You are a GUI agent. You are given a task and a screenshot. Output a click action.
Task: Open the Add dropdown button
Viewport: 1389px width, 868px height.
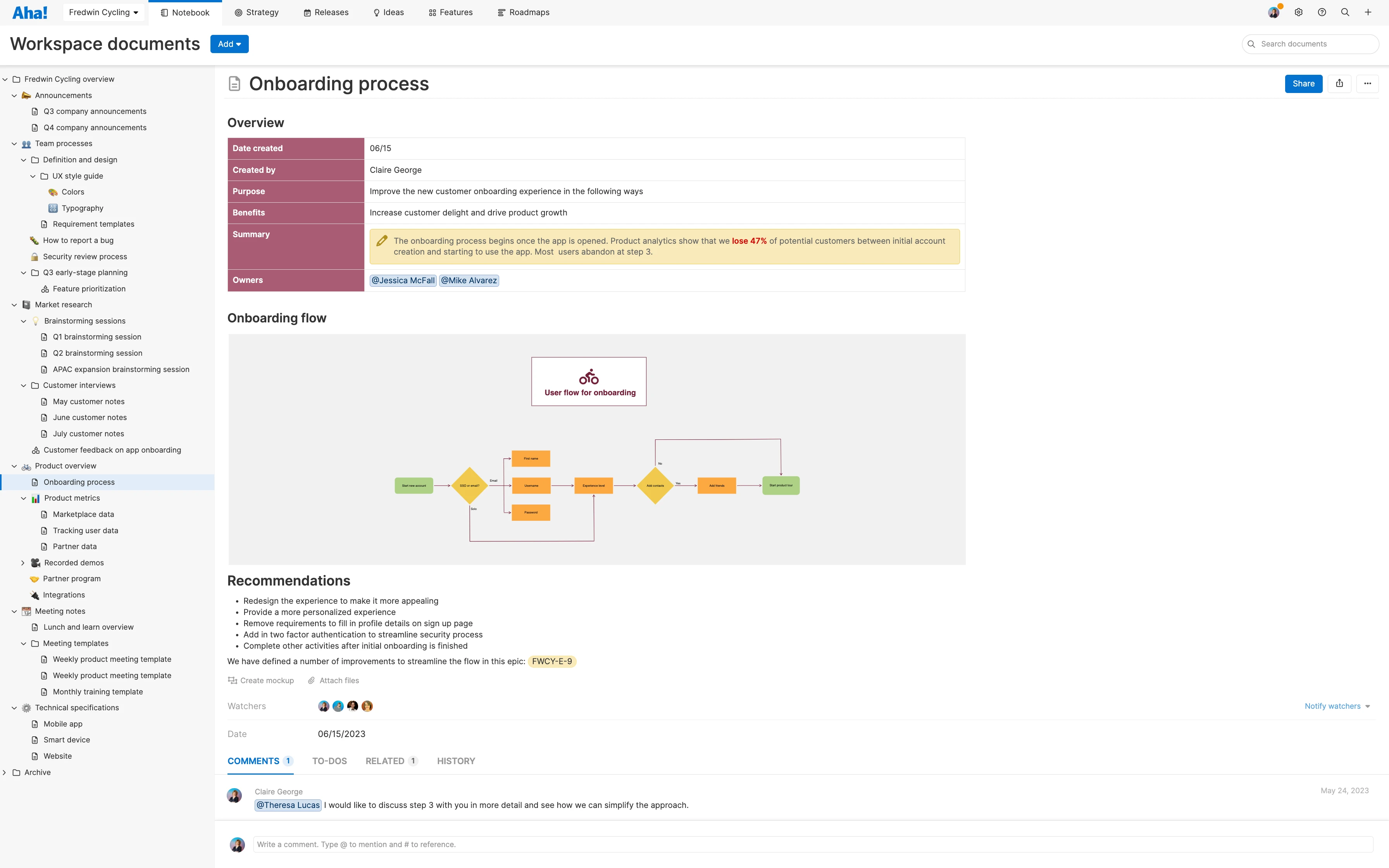tap(229, 44)
